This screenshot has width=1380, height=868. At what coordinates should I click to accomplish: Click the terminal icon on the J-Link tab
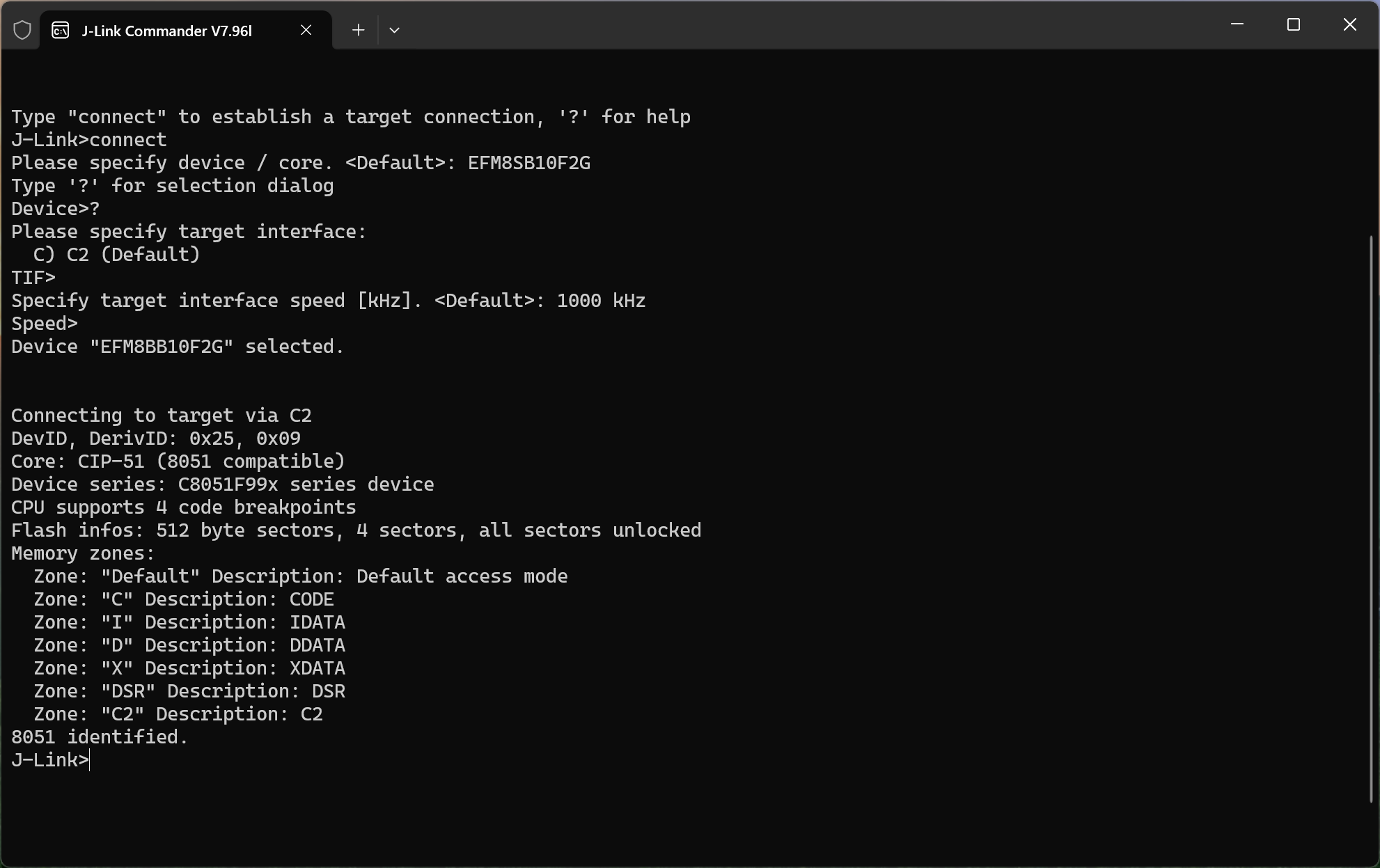tap(61, 31)
